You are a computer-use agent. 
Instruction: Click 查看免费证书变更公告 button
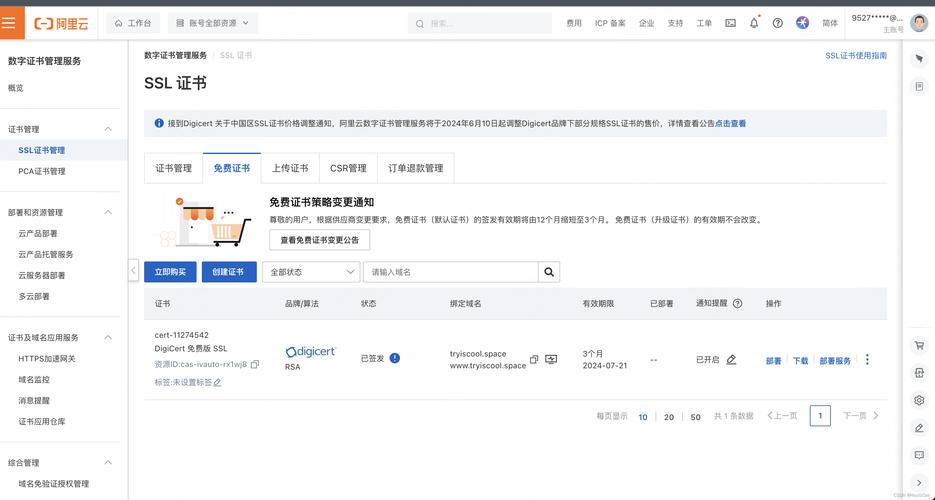click(x=320, y=240)
